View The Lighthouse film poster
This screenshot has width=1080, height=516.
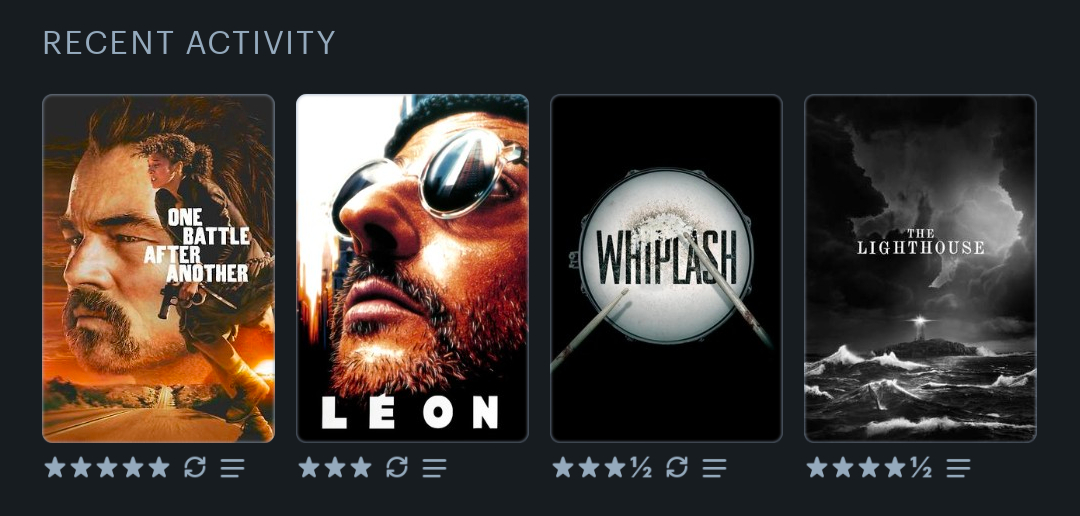click(x=920, y=268)
